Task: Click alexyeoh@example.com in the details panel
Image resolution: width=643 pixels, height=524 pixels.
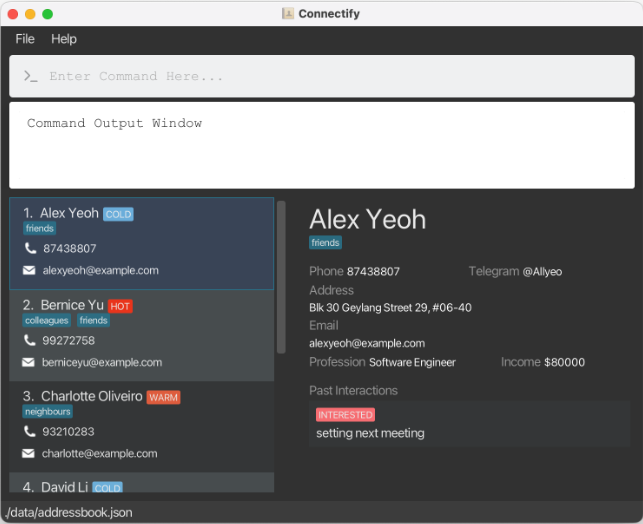Action: (367, 343)
